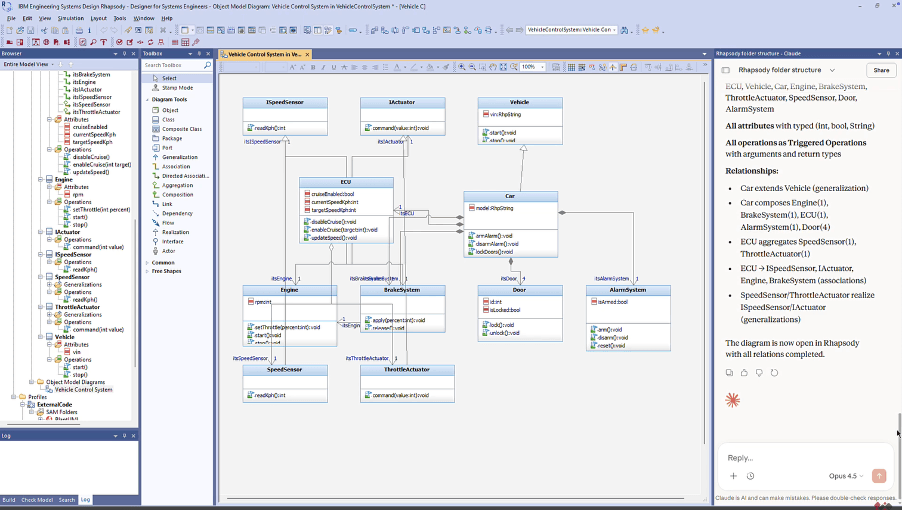Viewport: 902px width, 510px height.
Task: Toggle Bold text formatting
Action: pos(313,67)
